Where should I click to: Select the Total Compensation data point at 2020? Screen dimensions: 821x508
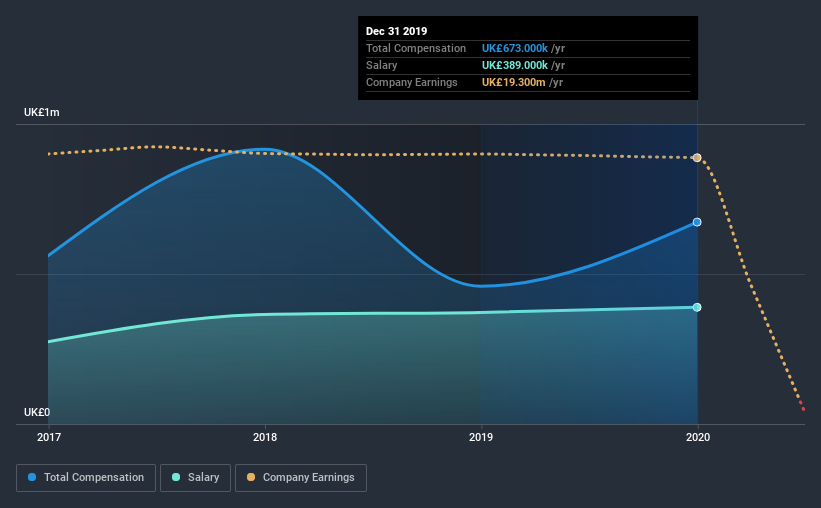(x=697, y=222)
